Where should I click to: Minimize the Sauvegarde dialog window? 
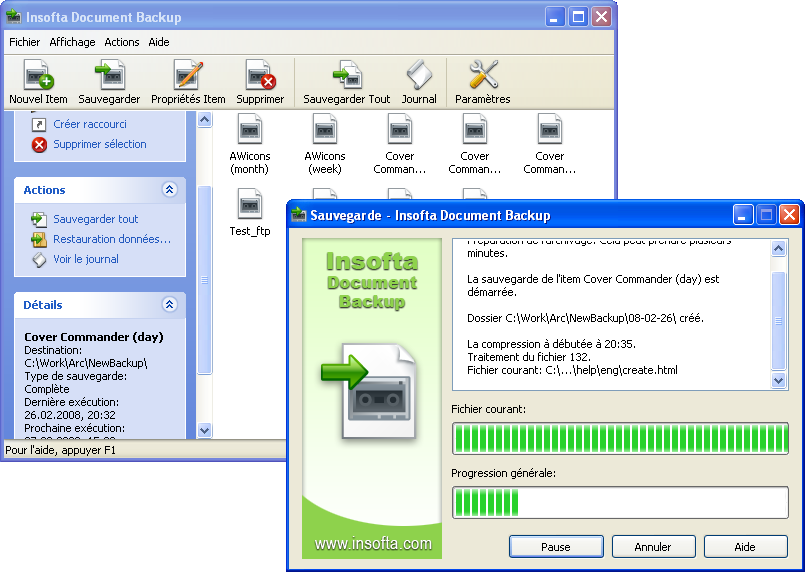[742, 215]
